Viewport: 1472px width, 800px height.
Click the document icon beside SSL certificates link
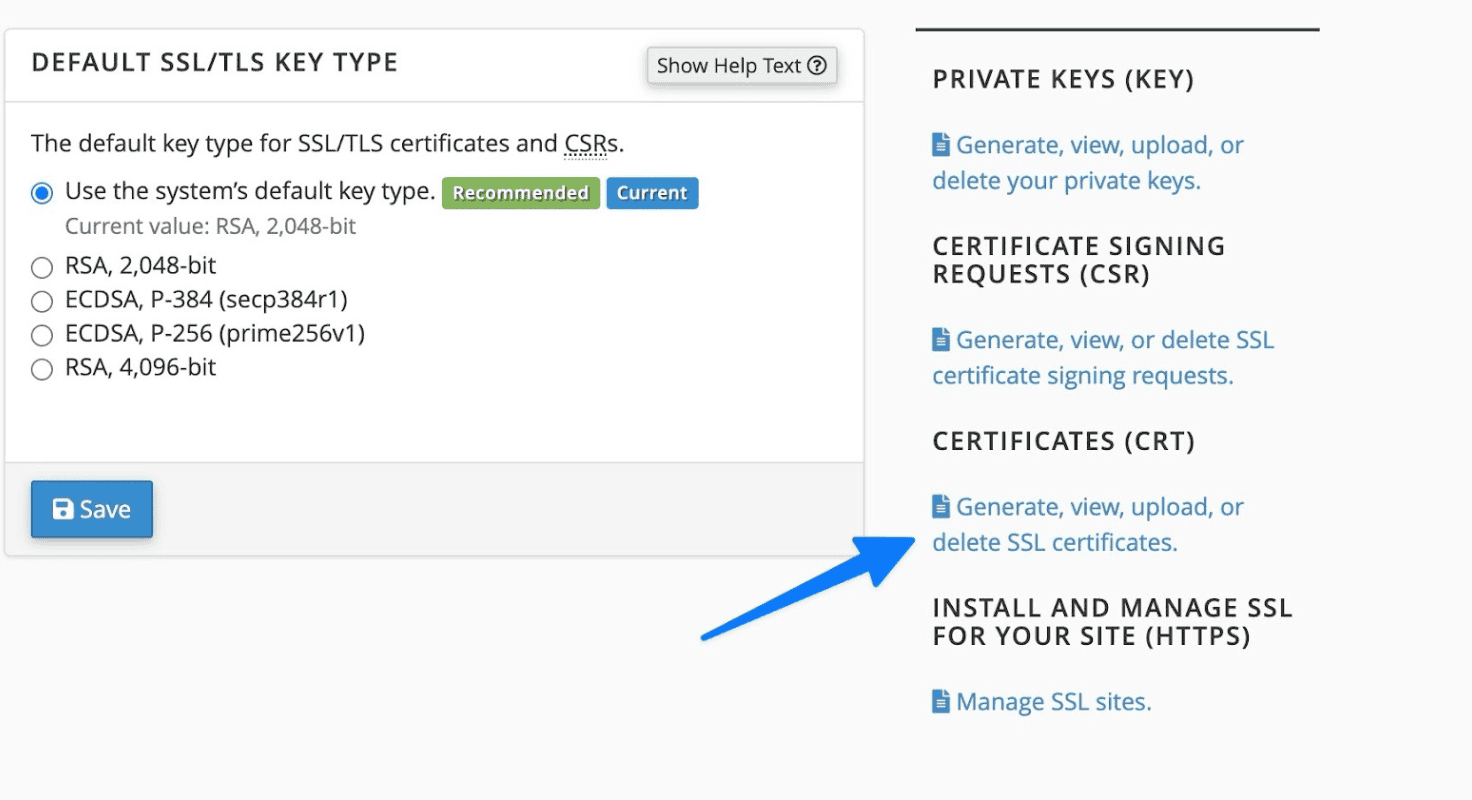point(941,505)
